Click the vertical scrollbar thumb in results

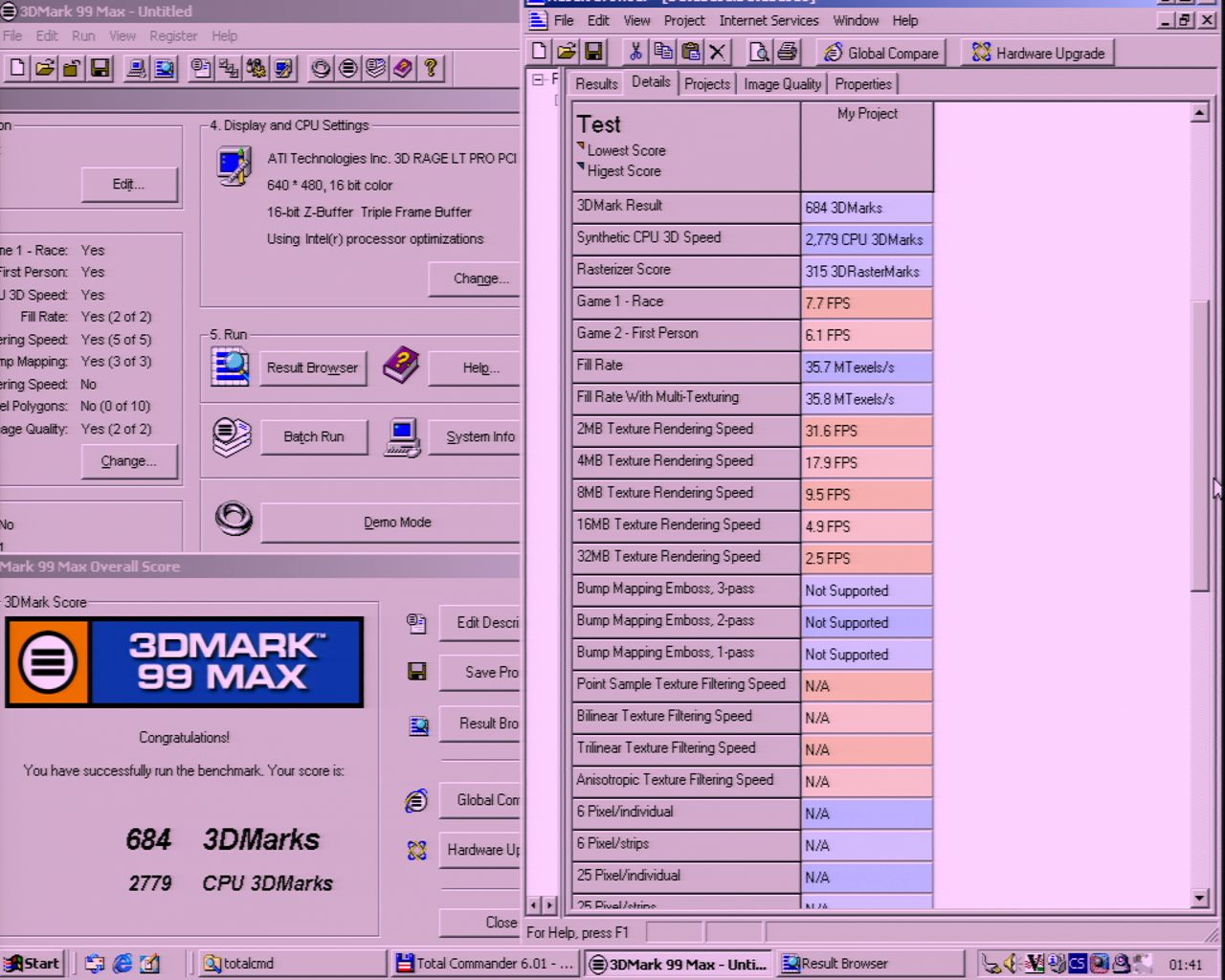tap(1200, 445)
